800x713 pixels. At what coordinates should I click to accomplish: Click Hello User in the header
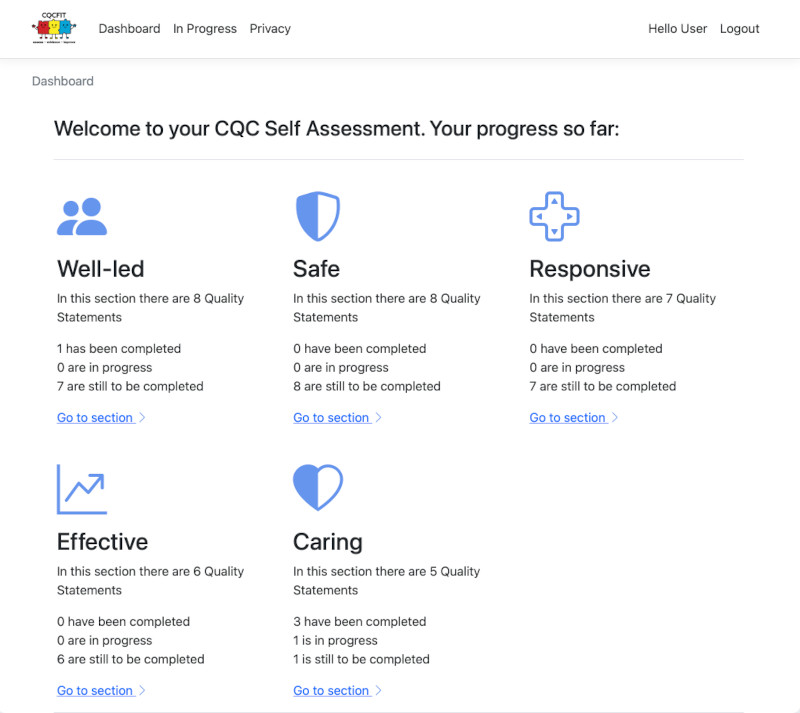677,29
